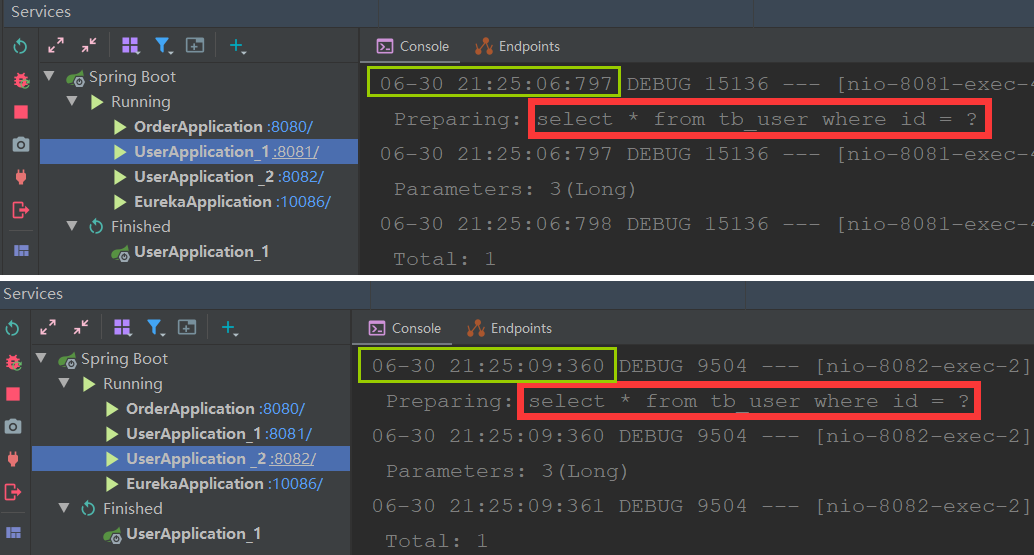Image resolution: width=1034 pixels, height=555 pixels.
Task: Collapse Finished node in top tree
Action: coord(73,226)
